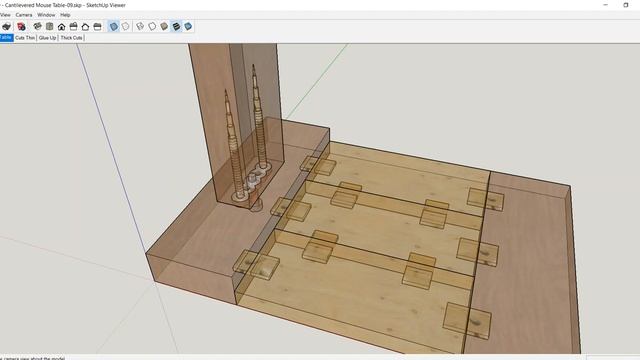This screenshot has height=360, width=640.
Task: Click the red Model Info icon
Action: click(x=21, y=27)
